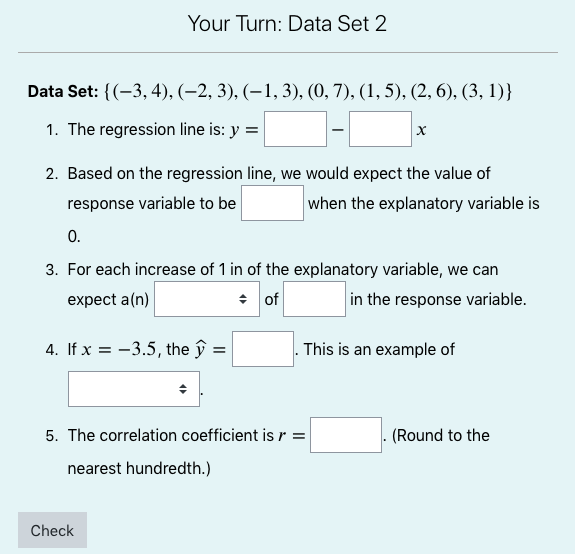The width and height of the screenshot is (575, 554).
Task: Open the dropdown after 'expect a(n)'
Action: pos(207,299)
